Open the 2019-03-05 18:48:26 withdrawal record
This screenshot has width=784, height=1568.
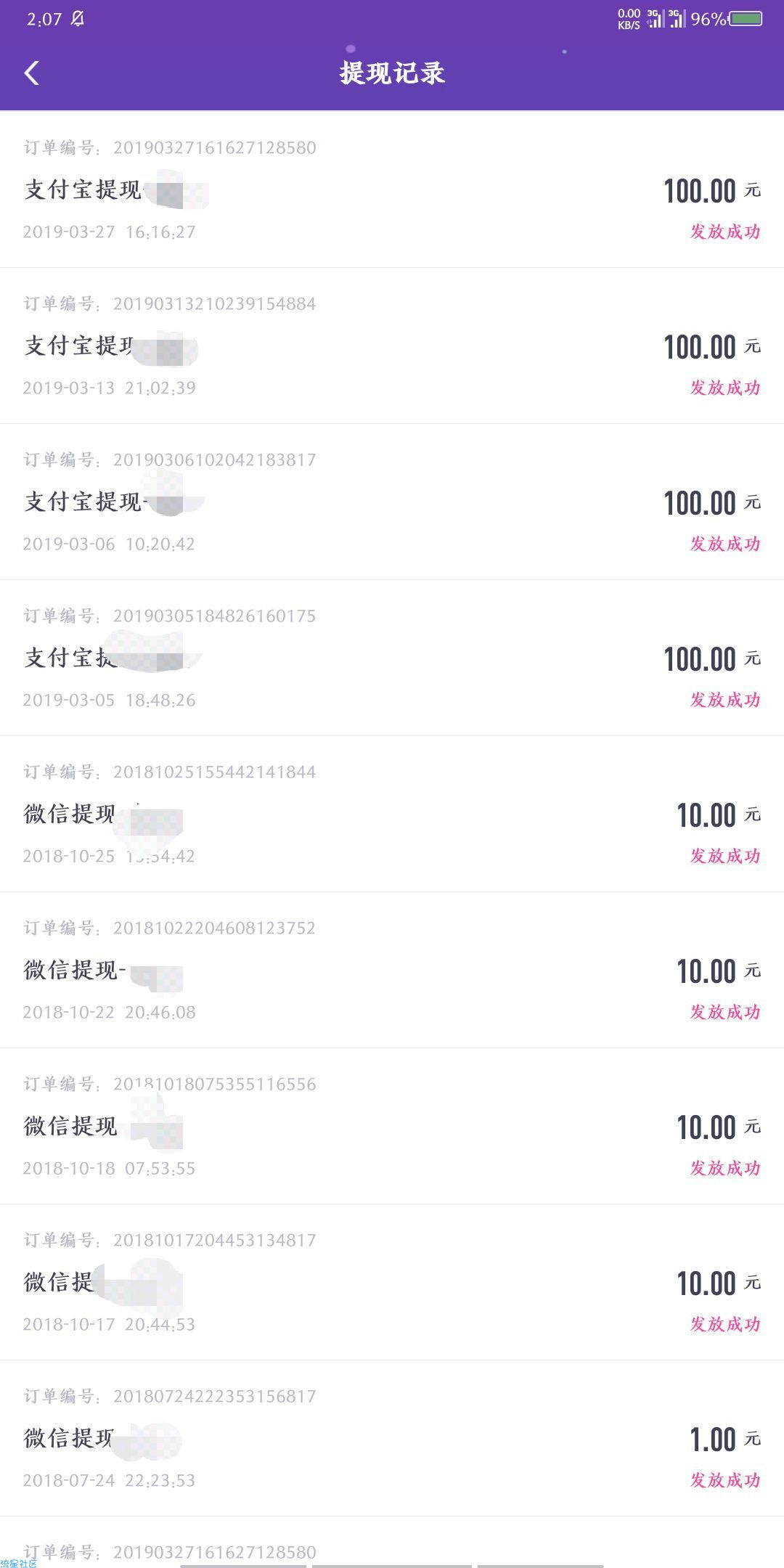click(x=392, y=658)
